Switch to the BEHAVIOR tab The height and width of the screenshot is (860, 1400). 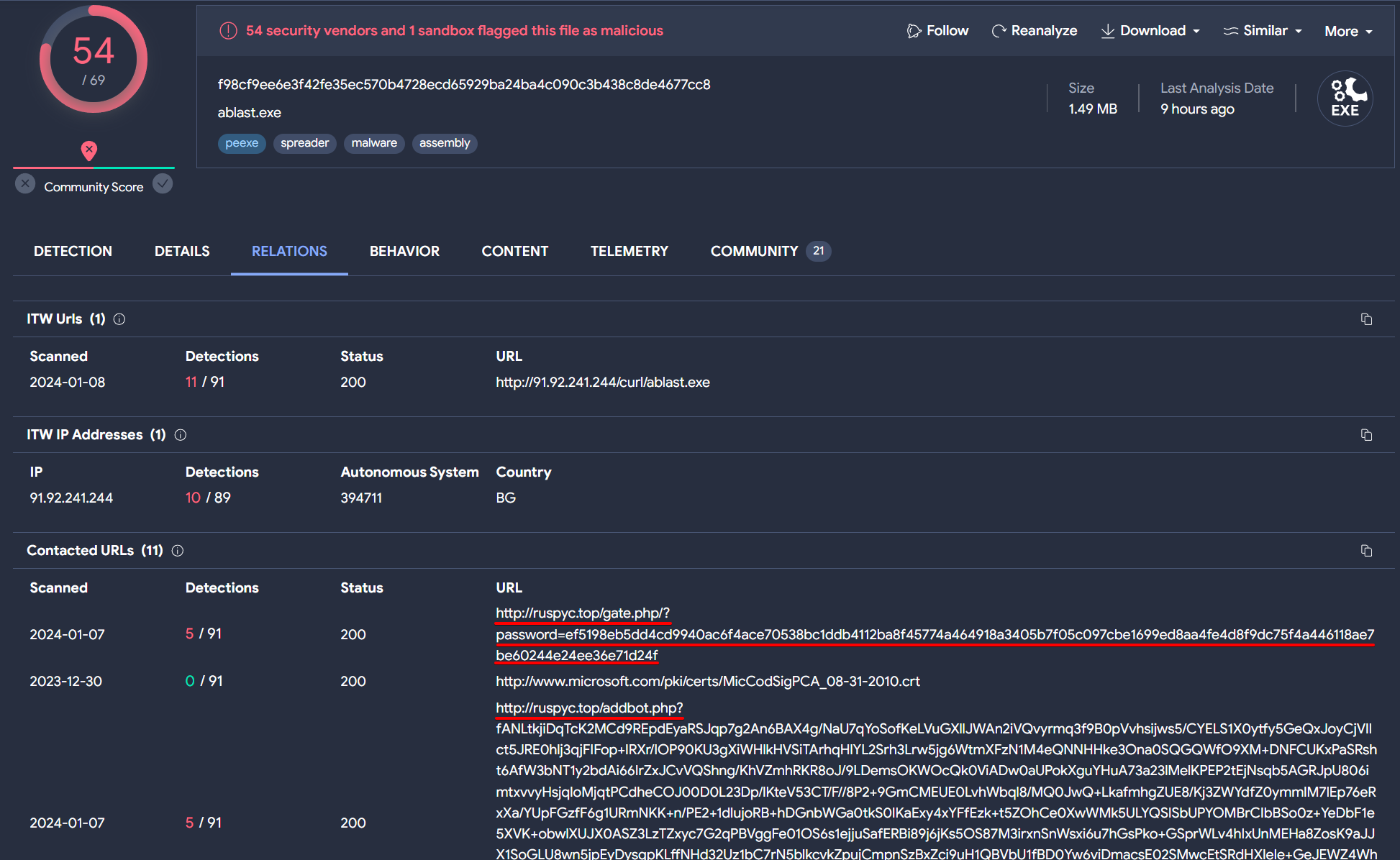click(404, 251)
